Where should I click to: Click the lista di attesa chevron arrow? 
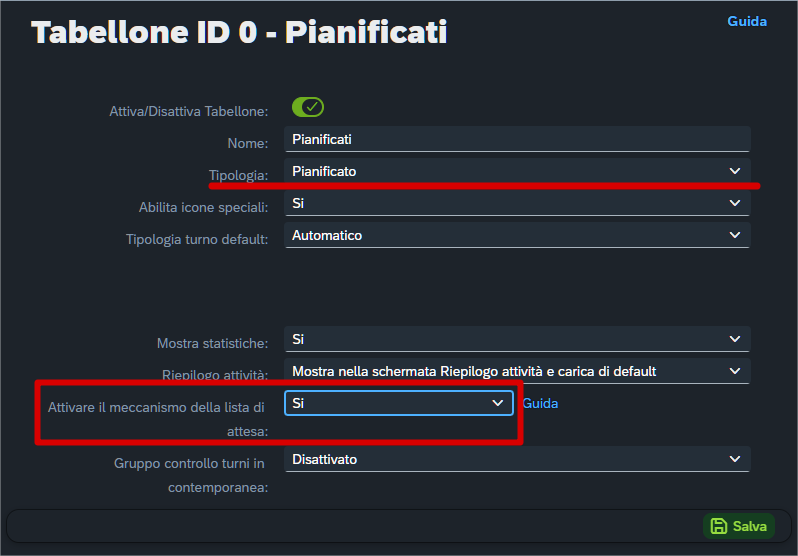coord(498,403)
